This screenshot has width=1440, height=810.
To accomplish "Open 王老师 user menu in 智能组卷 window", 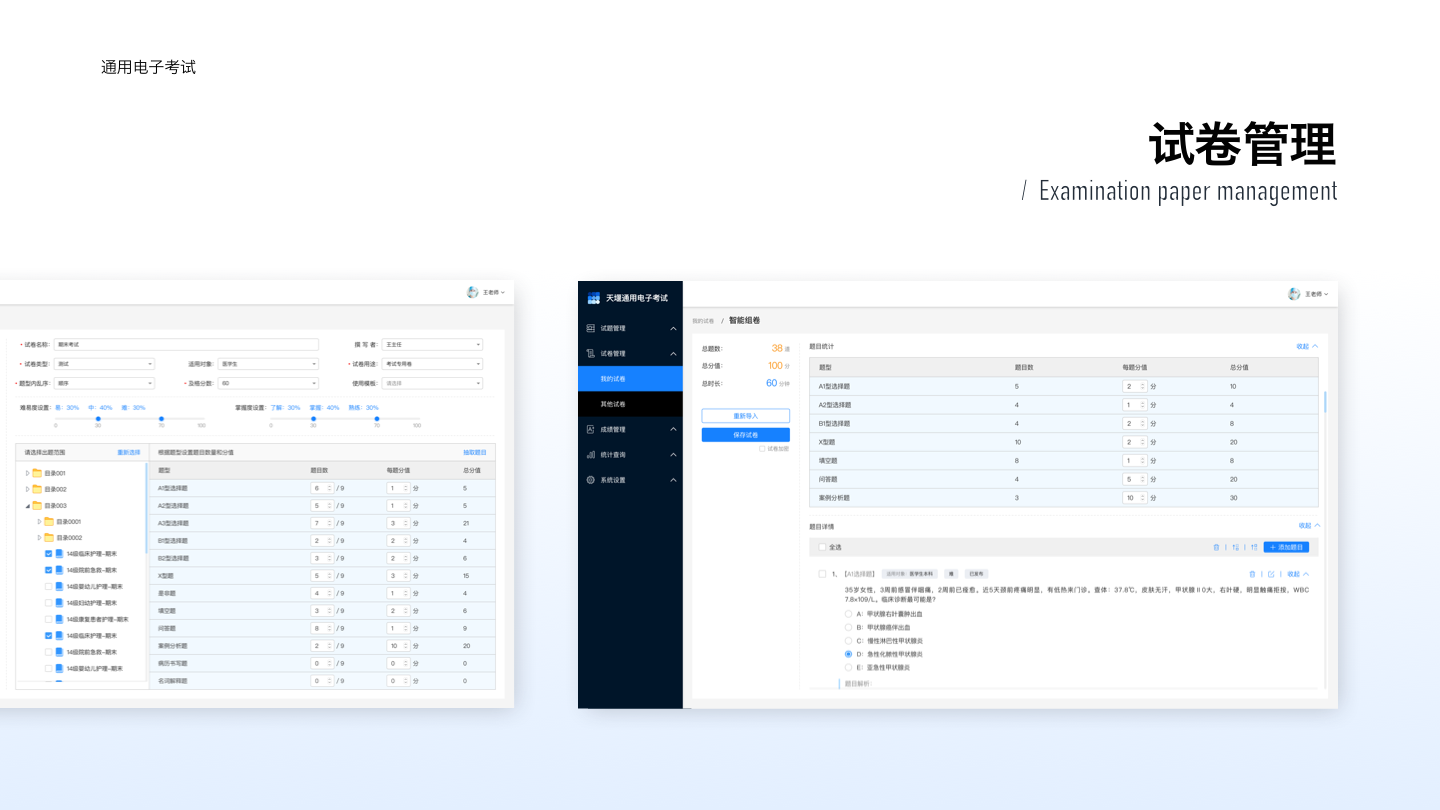I will coord(1316,294).
